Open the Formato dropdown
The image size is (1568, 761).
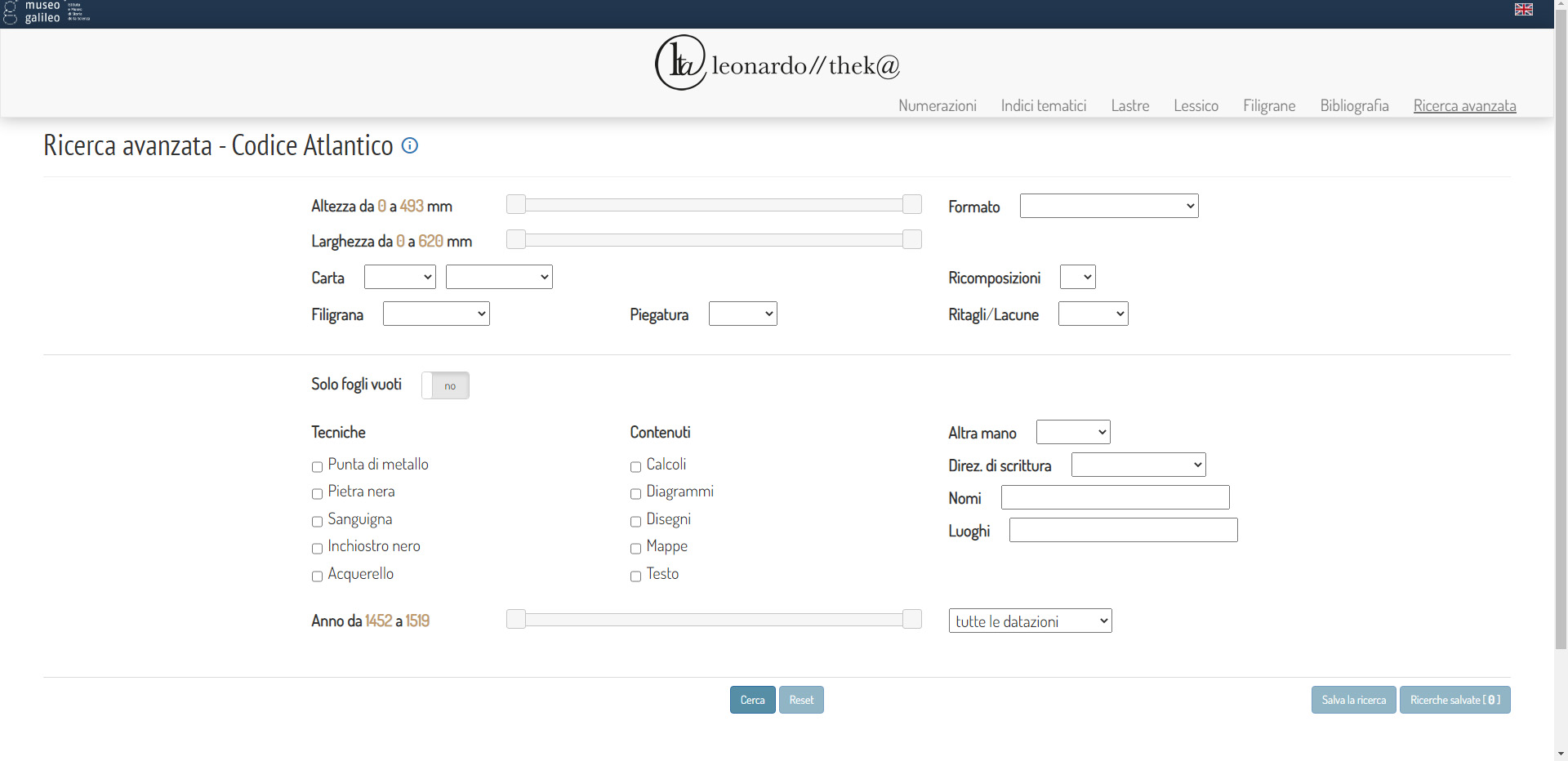pos(1108,206)
